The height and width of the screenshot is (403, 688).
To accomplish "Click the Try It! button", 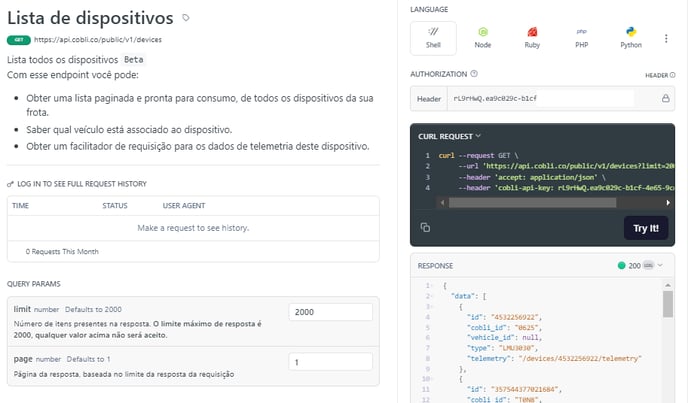I will tap(646, 228).
